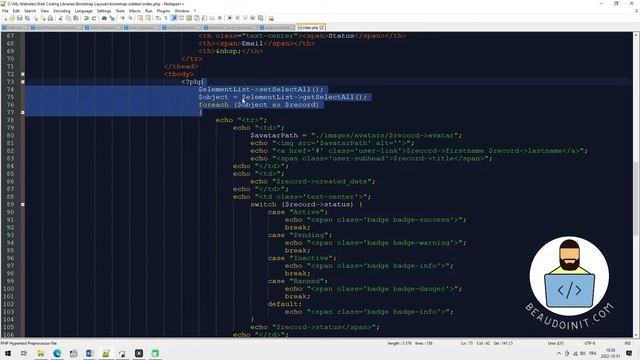The width and height of the screenshot is (640, 360).
Task: Open the File menu
Action: [x=5, y=11]
